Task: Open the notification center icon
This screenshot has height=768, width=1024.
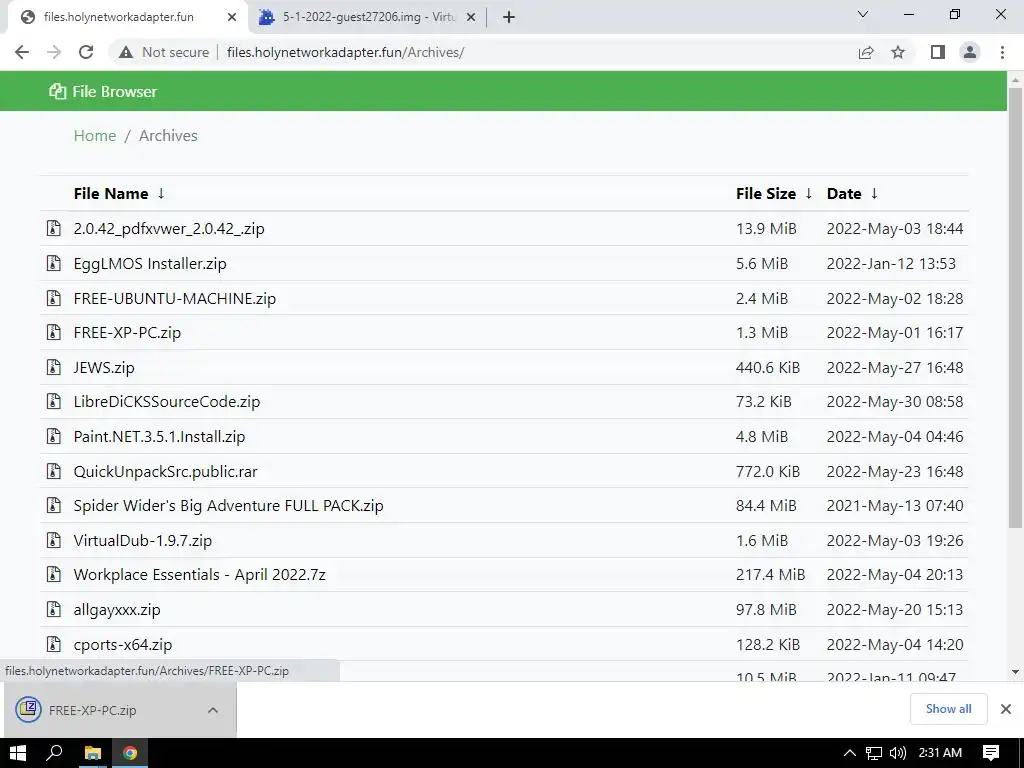Action: [x=991, y=753]
